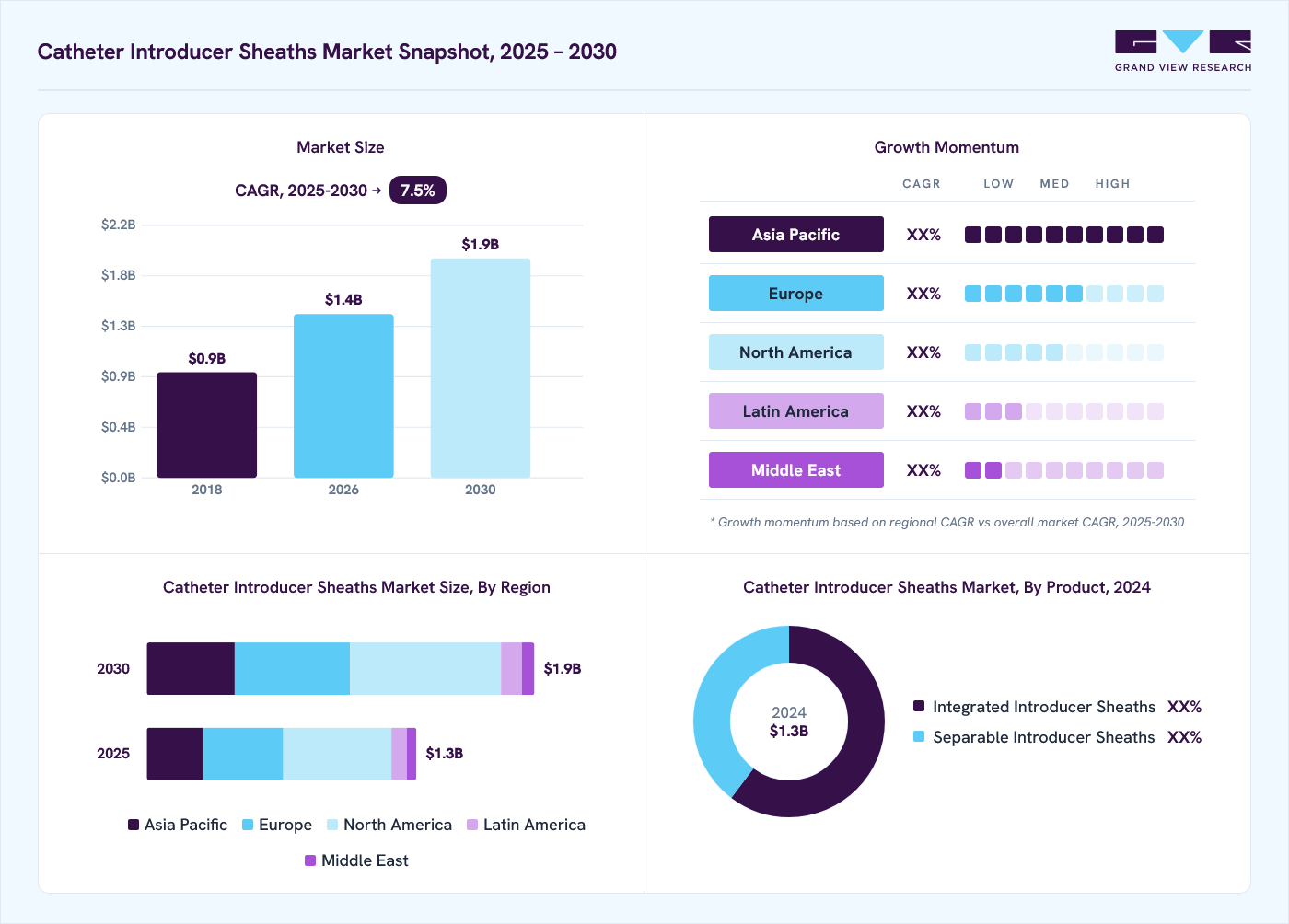Click the 7.5% CAGR badge
The width and height of the screenshot is (1289, 924).
(x=418, y=191)
